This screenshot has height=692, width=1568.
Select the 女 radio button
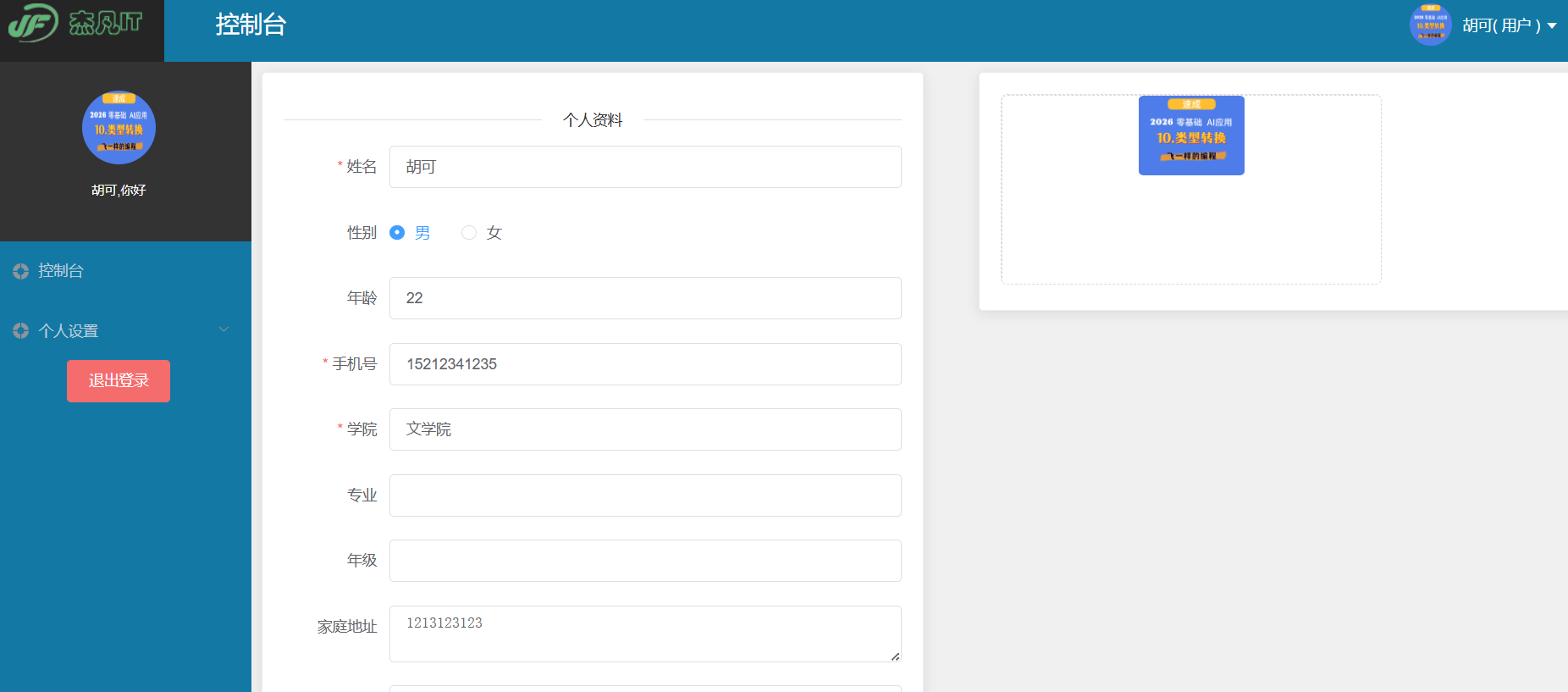(x=469, y=232)
